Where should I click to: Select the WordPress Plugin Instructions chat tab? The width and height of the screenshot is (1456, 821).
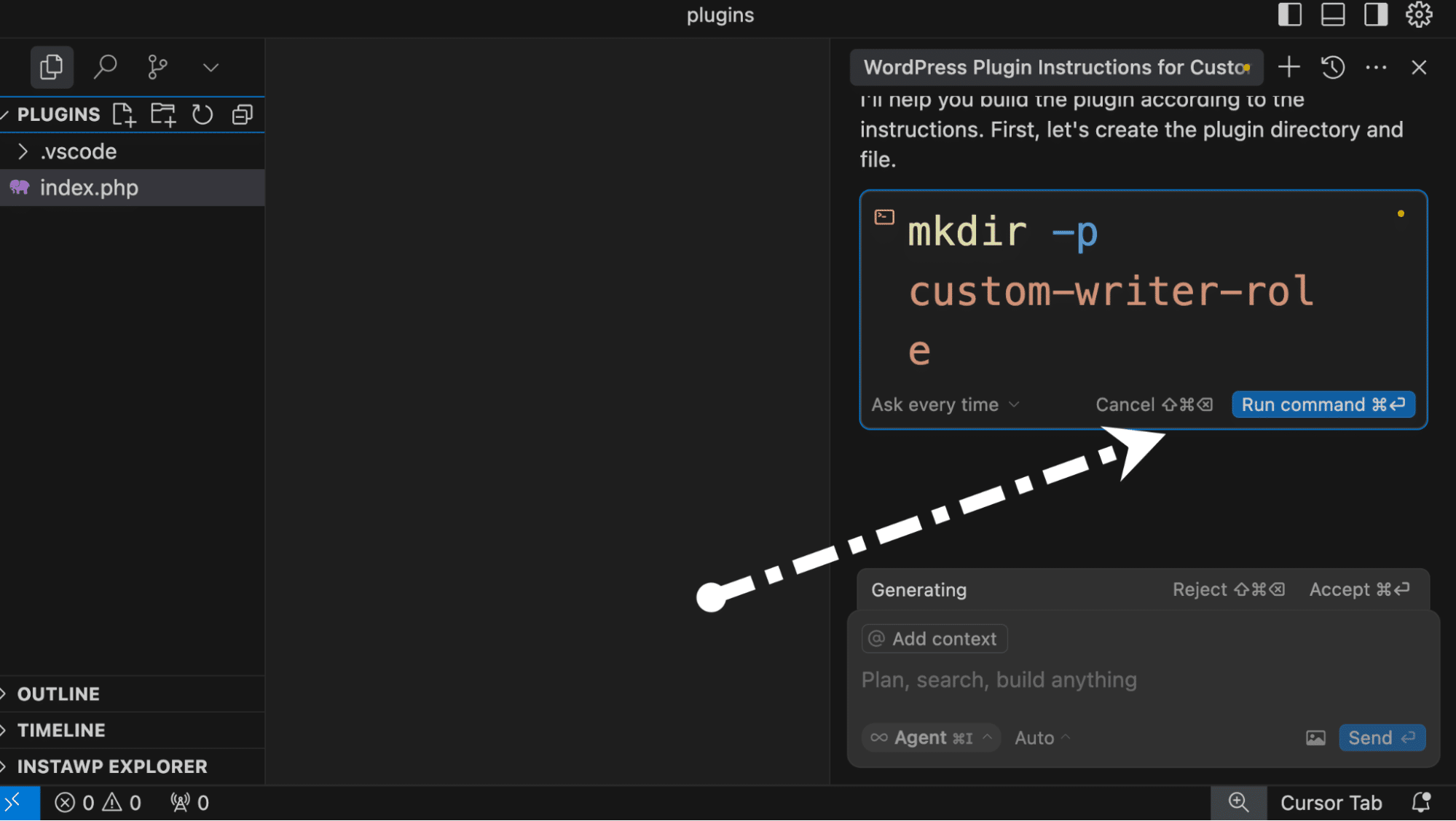[1055, 67]
